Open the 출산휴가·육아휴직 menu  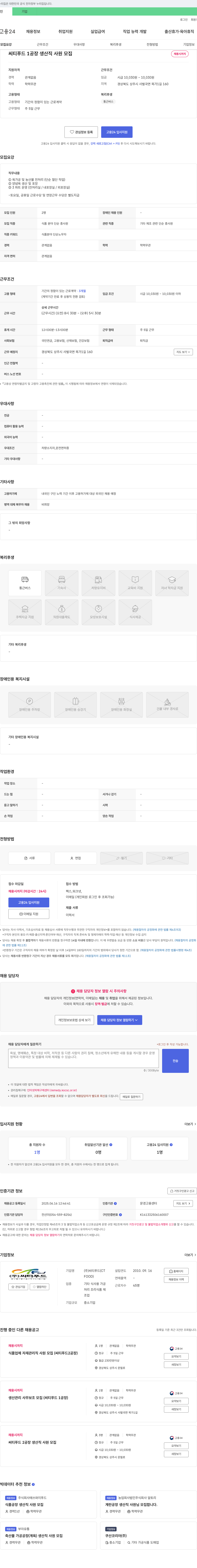click(179, 32)
